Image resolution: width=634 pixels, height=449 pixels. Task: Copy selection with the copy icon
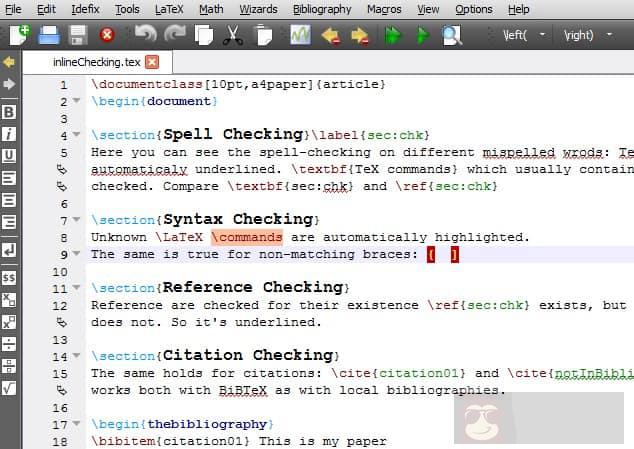(204, 35)
